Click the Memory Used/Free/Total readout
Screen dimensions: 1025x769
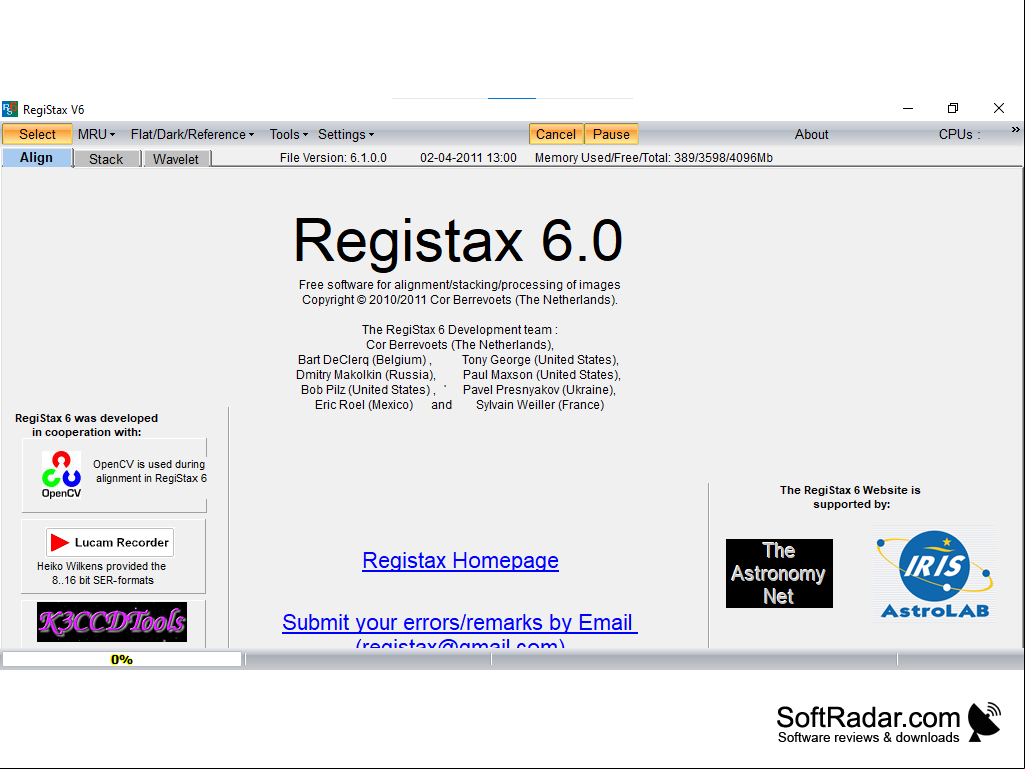pyautogui.click(x=654, y=158)
